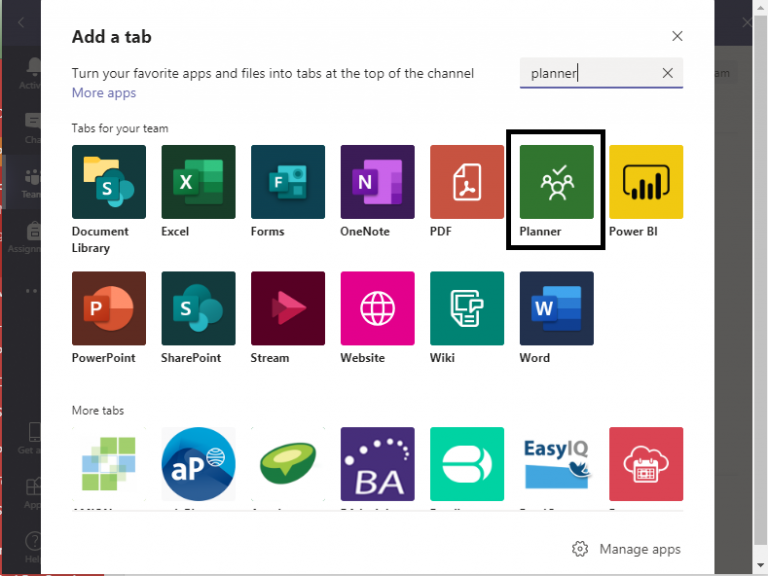The width and height of the screenshot is (768, 576).
Task: Pick the Power BI app tile
Action: point(646,182)
